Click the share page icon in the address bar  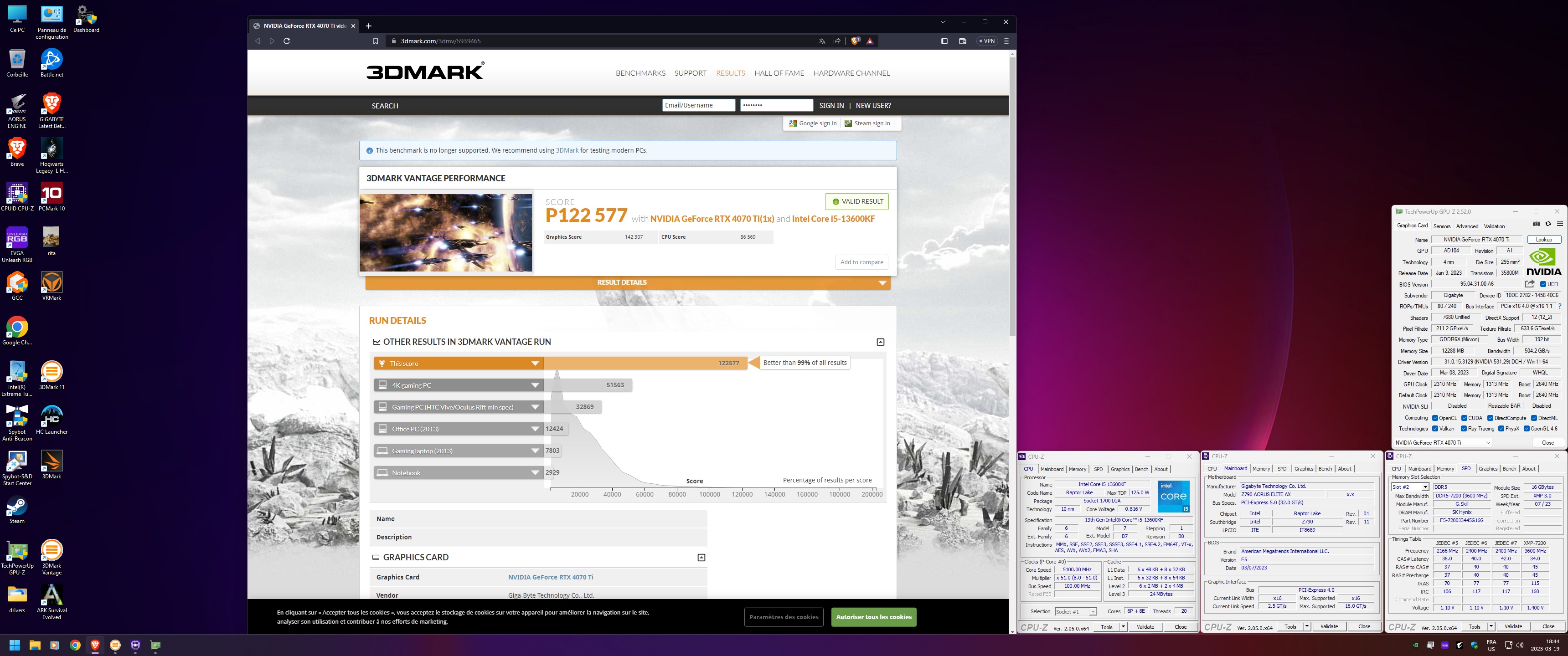837,41
